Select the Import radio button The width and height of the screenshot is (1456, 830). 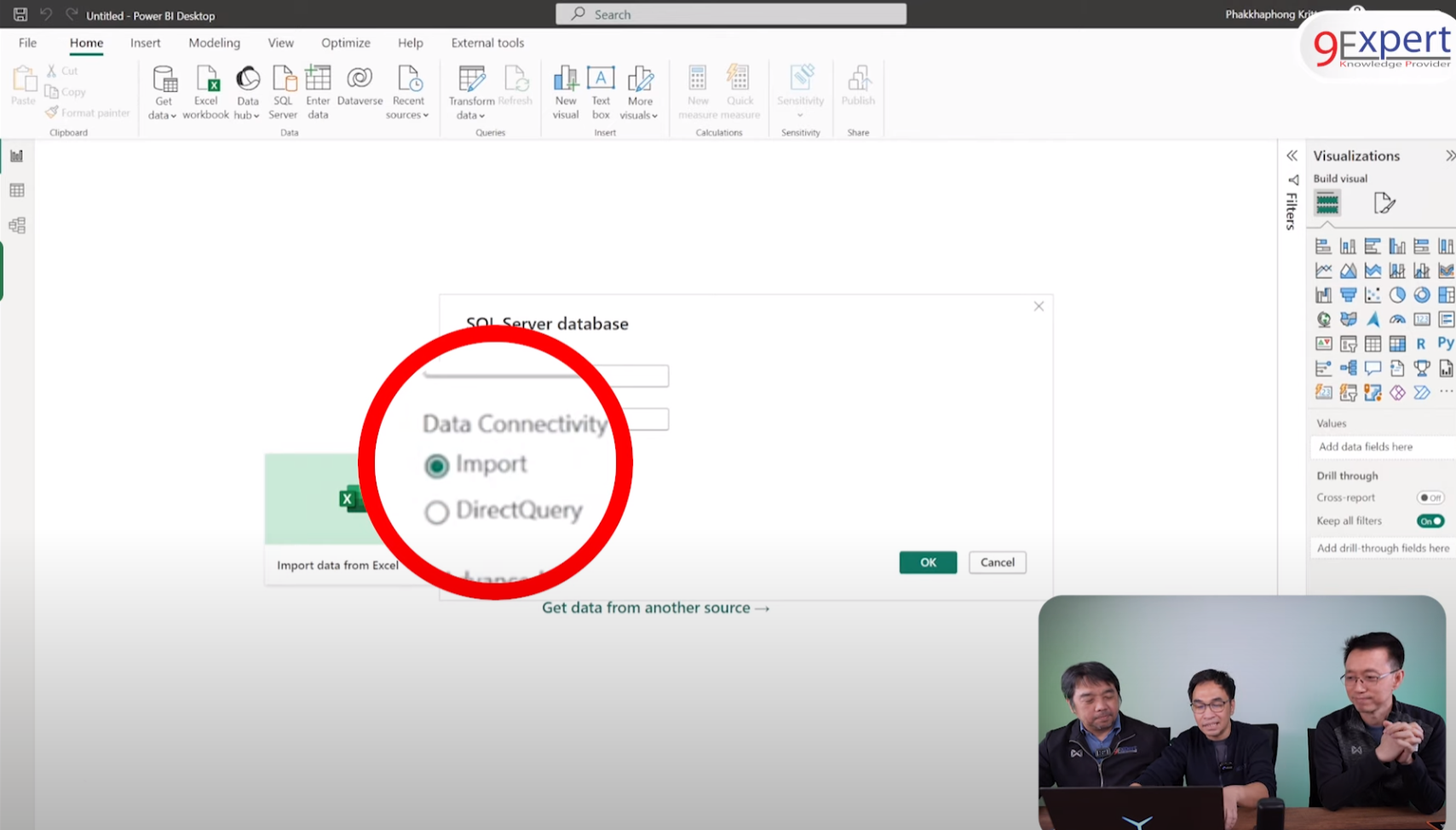click(436, 466)
